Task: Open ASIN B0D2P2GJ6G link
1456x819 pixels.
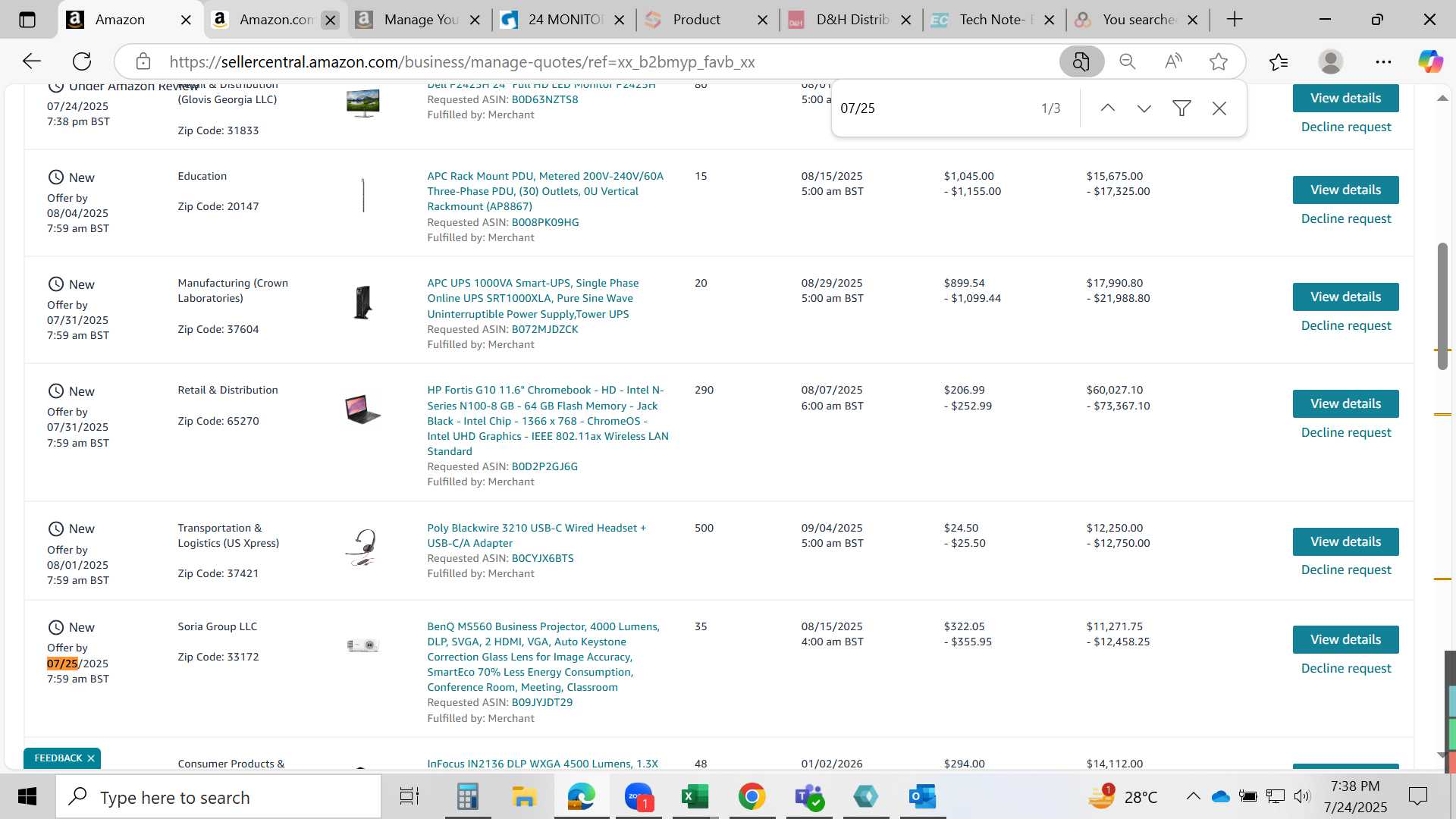Action: coord(544,466)
